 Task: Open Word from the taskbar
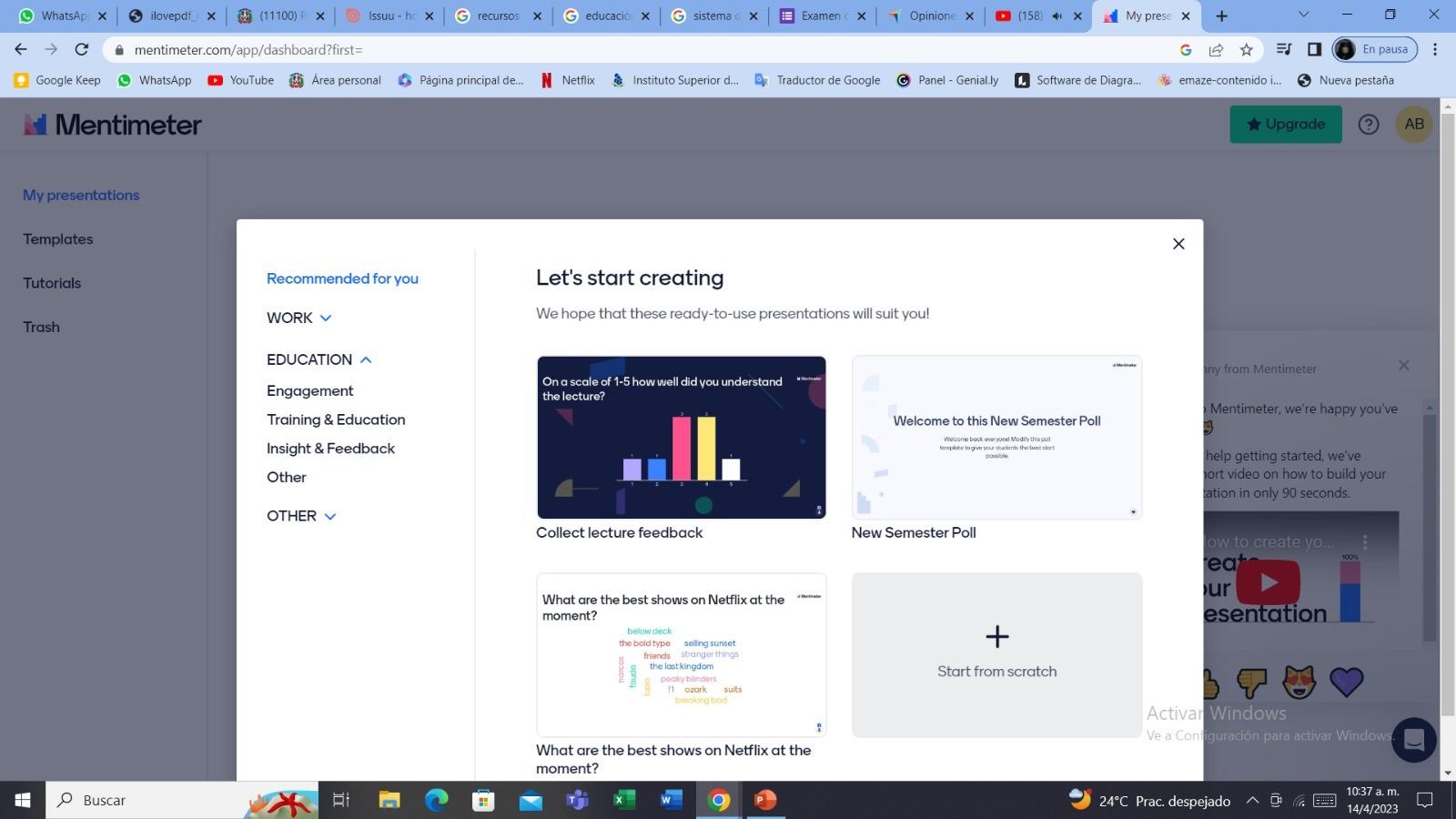coord(671,800)
